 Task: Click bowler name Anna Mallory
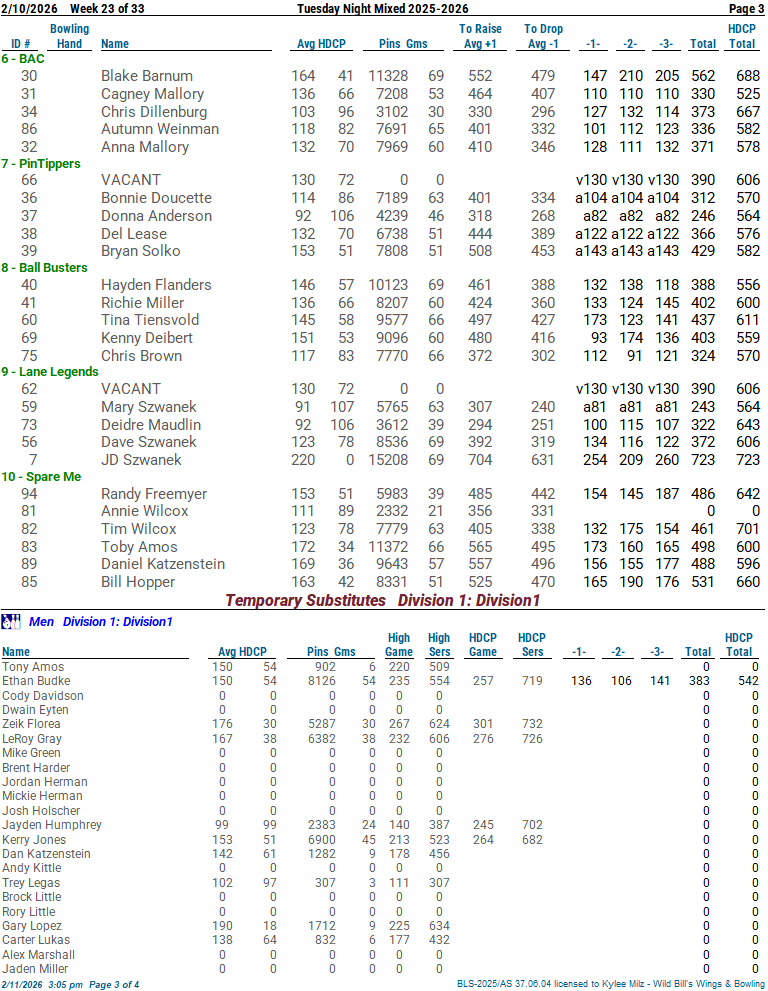(x=145, y=147)
